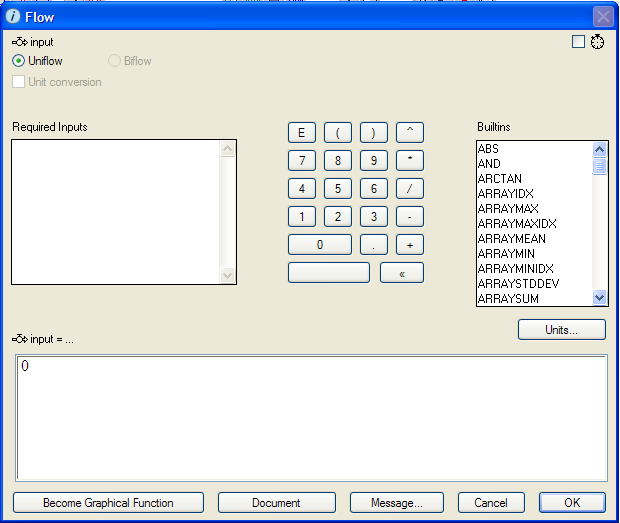Click the minus keypad button
Viewport: 620px width, 523px height.
pyautogui.click(x=410, y=217)
